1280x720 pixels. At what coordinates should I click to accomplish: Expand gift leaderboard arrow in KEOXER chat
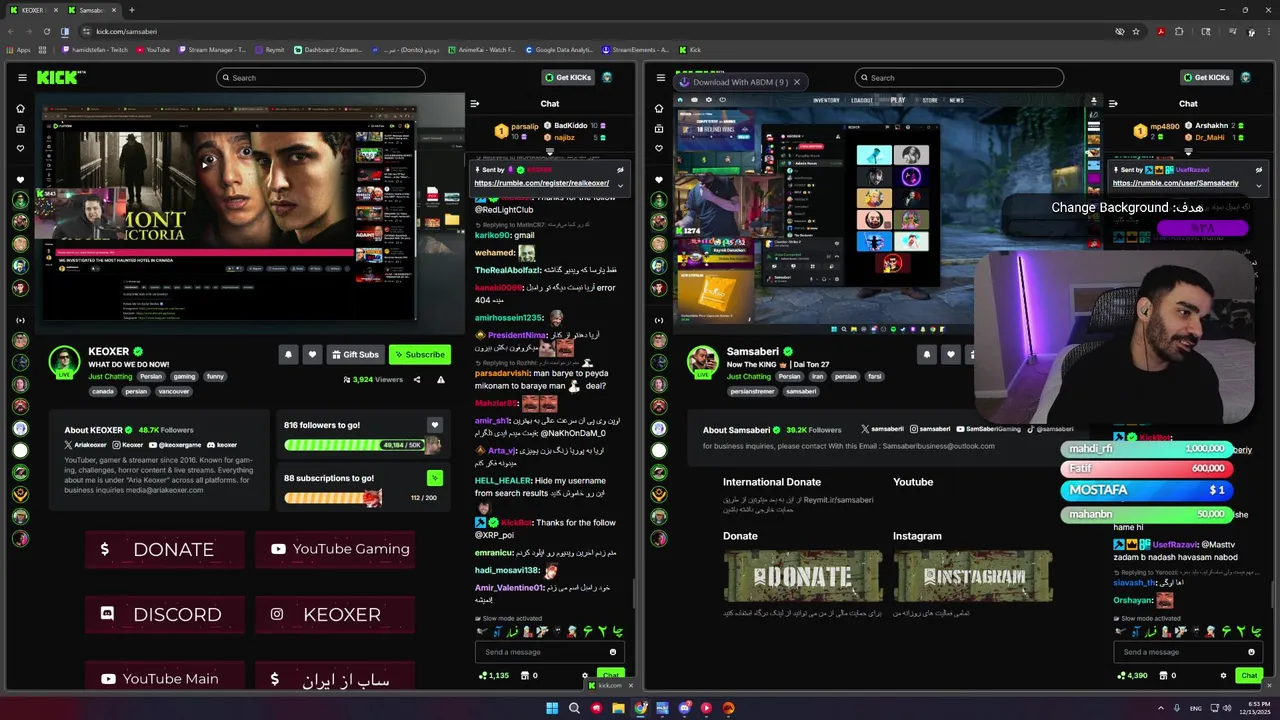549,152
